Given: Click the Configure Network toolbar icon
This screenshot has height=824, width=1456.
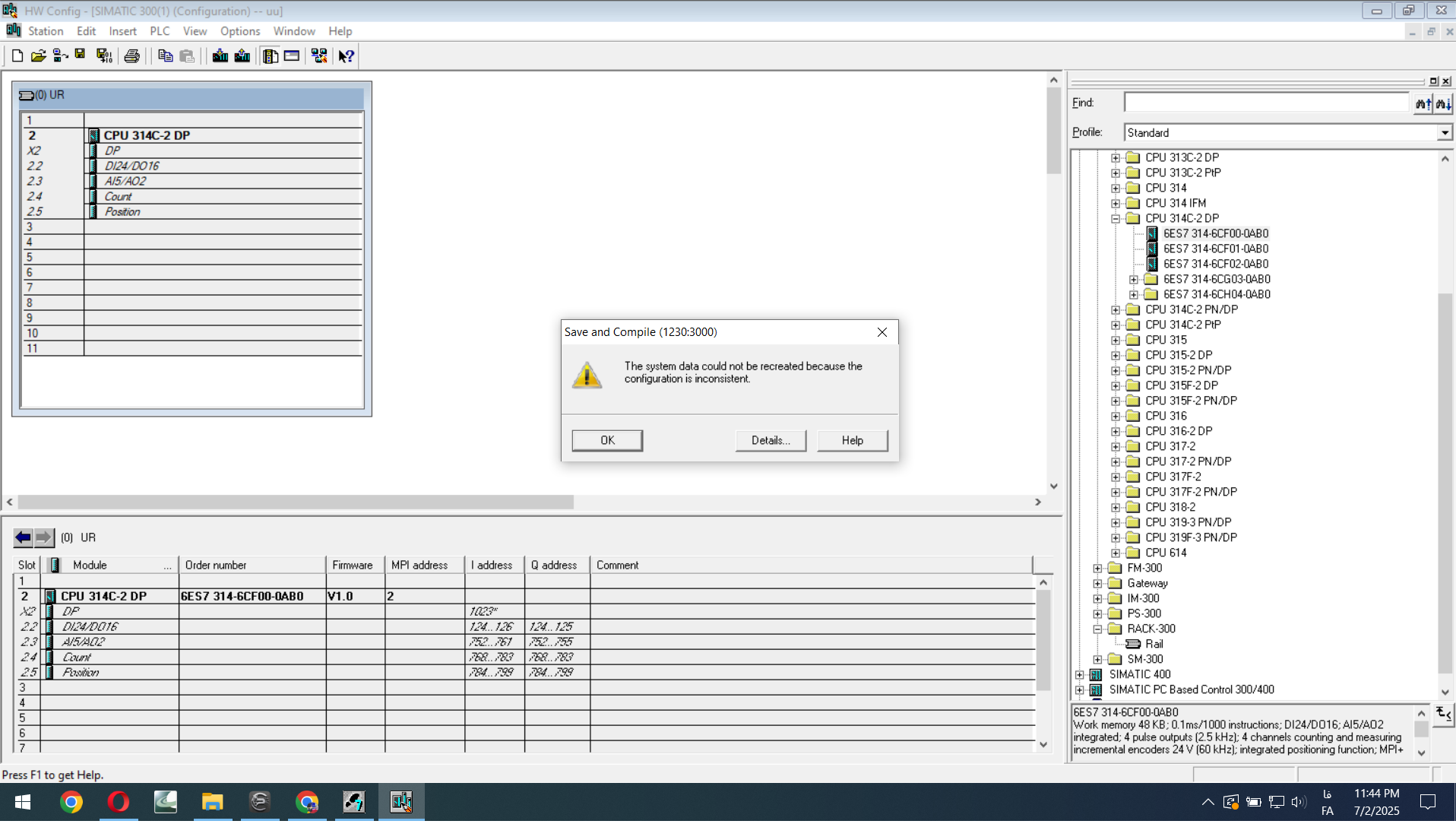Looking at the screenshot, I should [319, 56].
